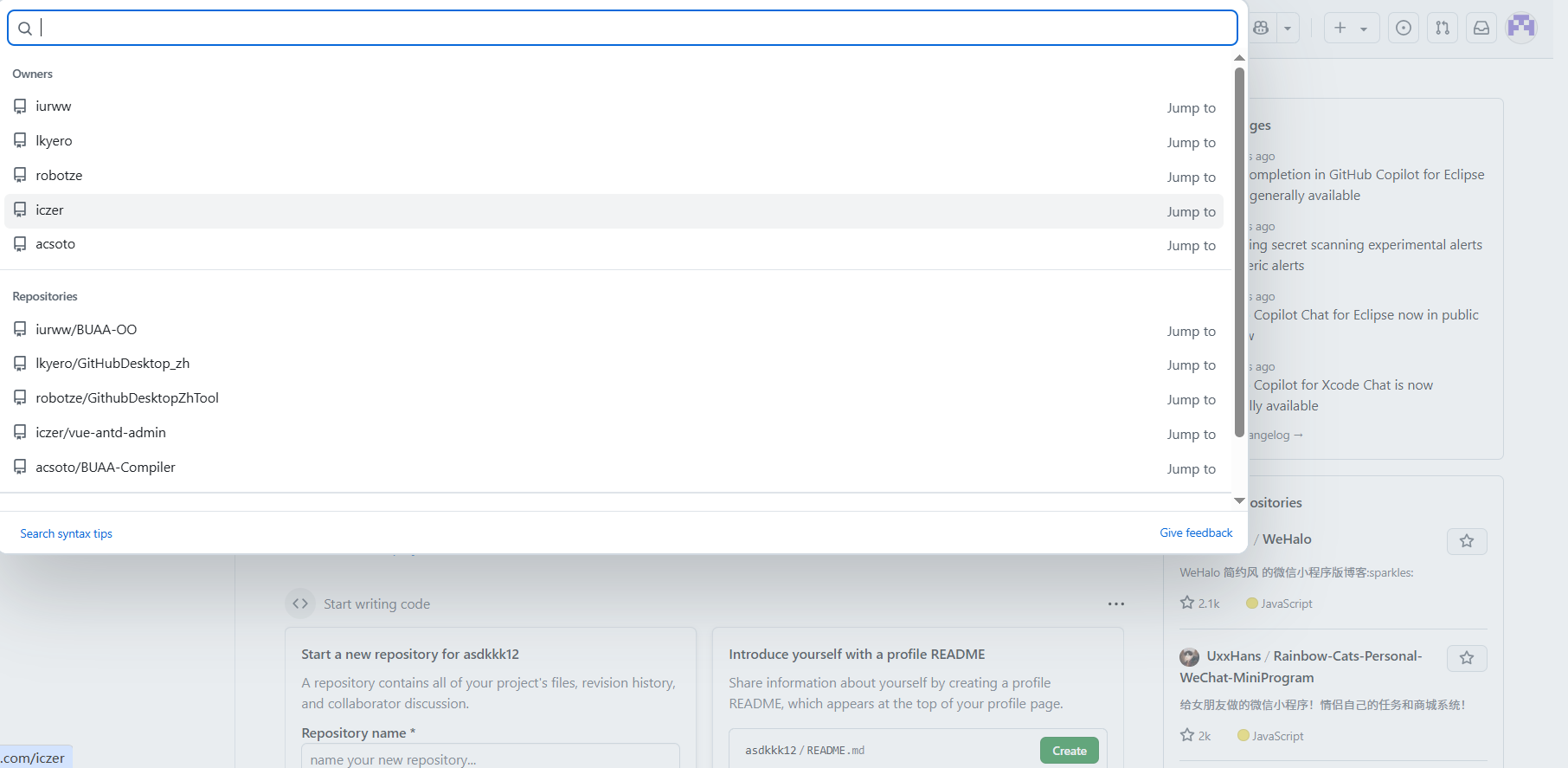Jump to iurww/BUAA-OO repository
Screen dimensions: 1568x768
pyautogui.click(x=614, y=330)
